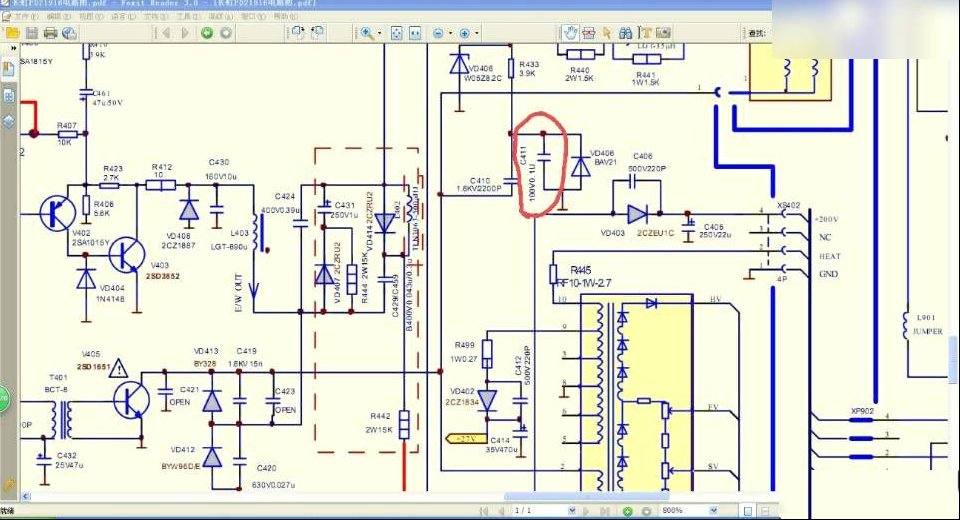Select the Hand tool
The width and height of the screenshot is (960, 520).
click(571, 33)
